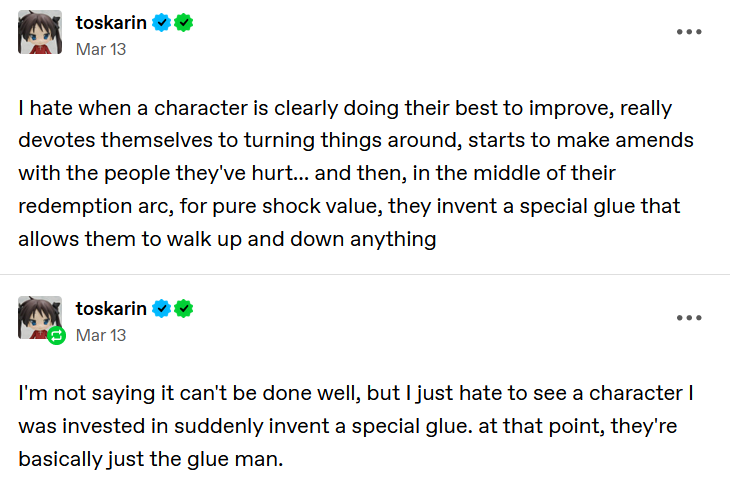730x484 pixels.
Task: Click the blue verified badge on the original post
Action: pyautogui.click(x=162, y=22)
